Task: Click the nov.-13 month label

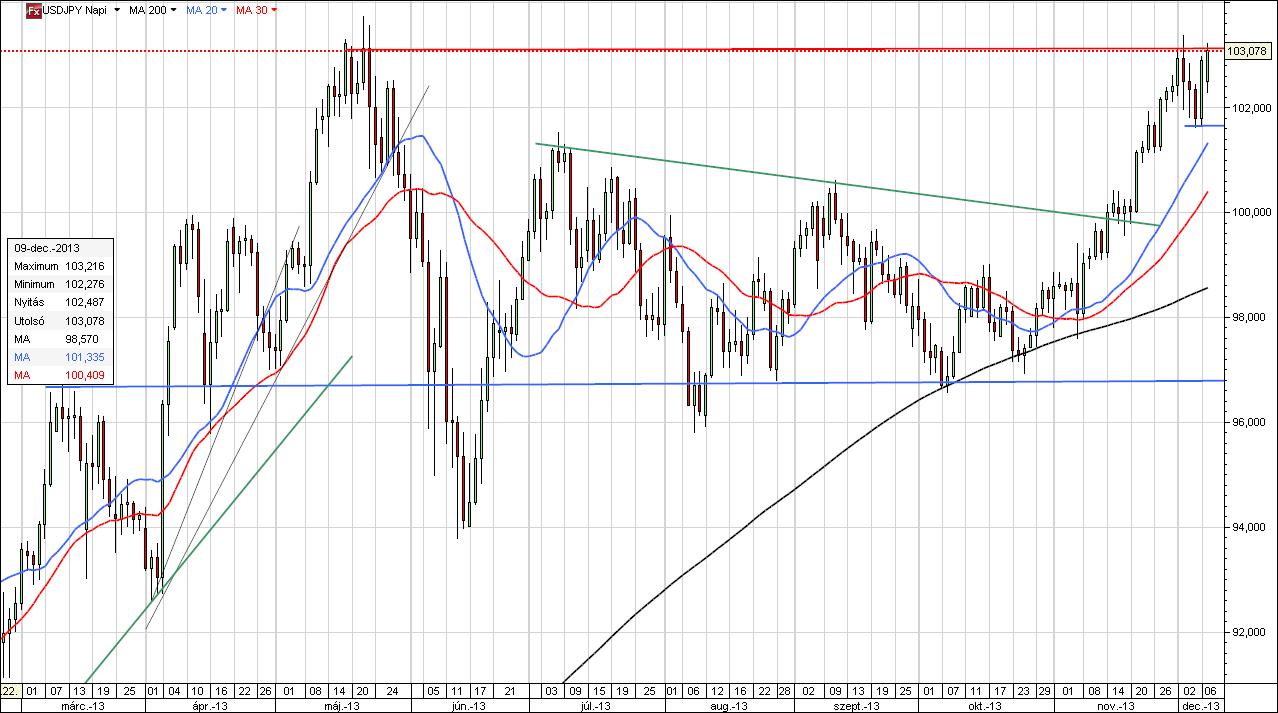Action: coord(1114,706)
